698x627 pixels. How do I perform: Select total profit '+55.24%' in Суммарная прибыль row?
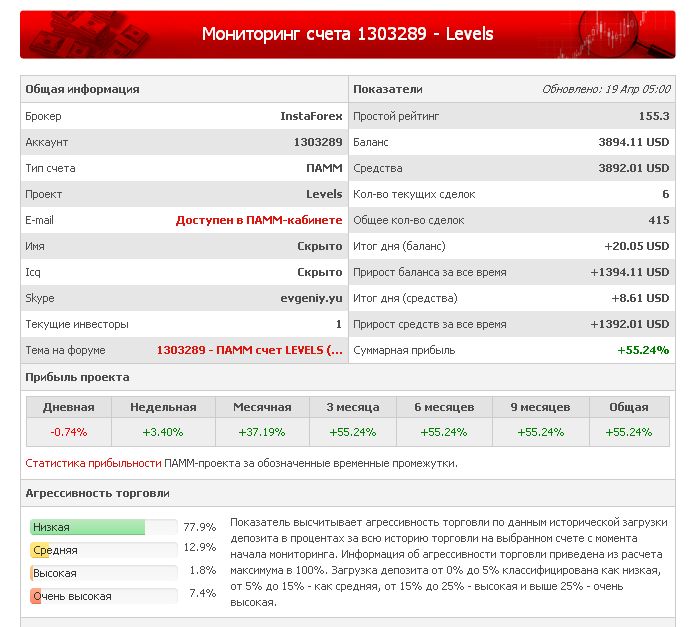coord(643,350)
